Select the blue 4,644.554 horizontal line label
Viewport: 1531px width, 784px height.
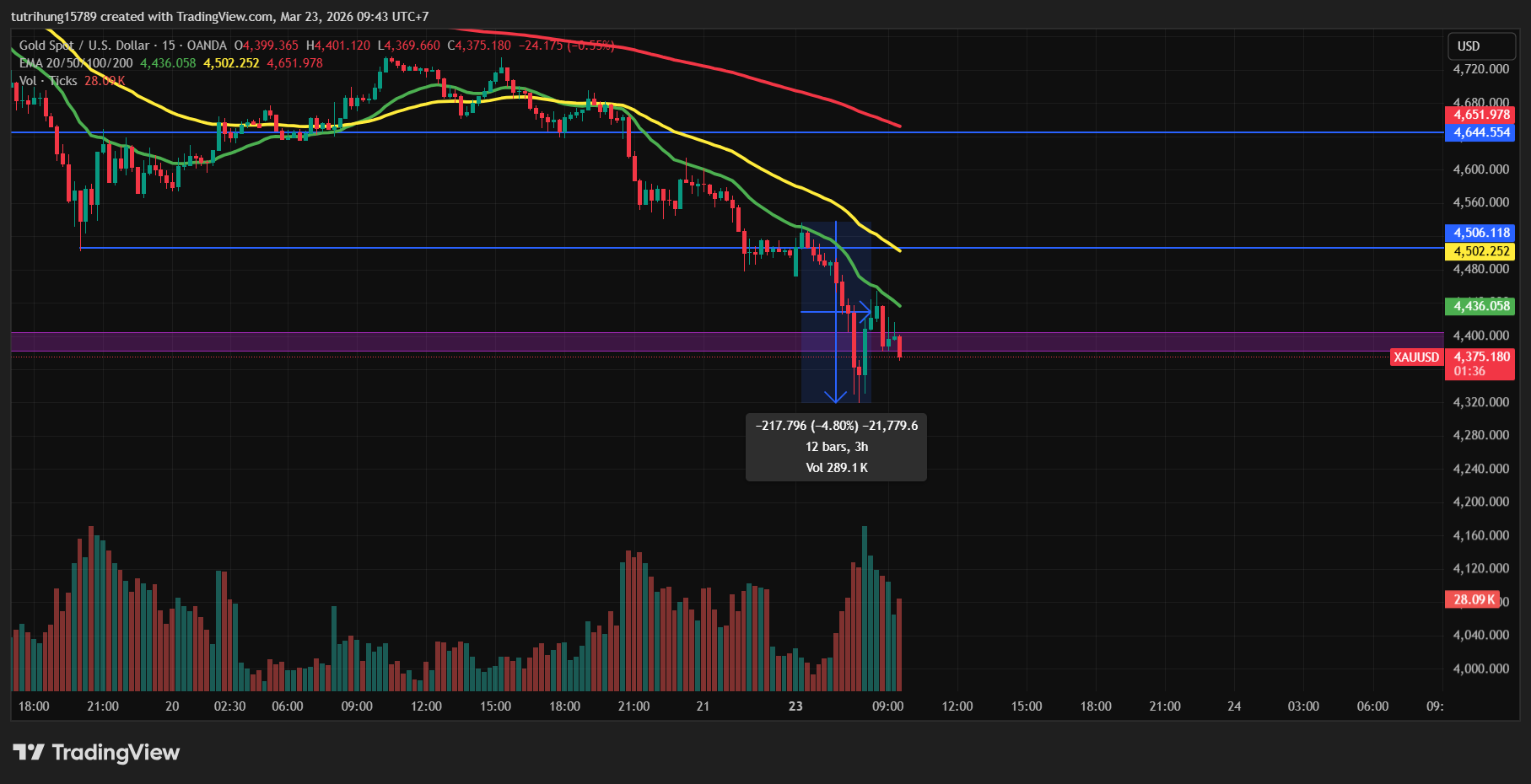click(x=1480, y=132)
